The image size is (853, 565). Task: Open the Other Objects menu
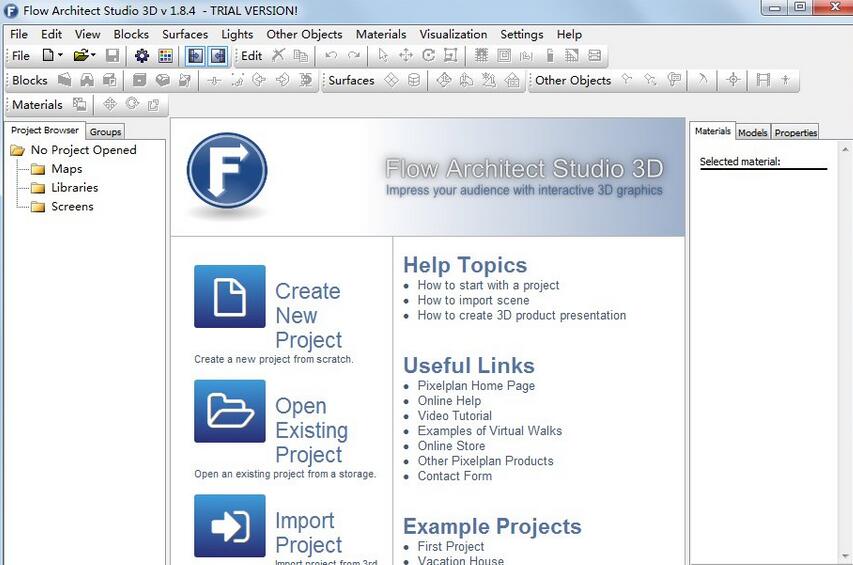[x=304, y=34]
